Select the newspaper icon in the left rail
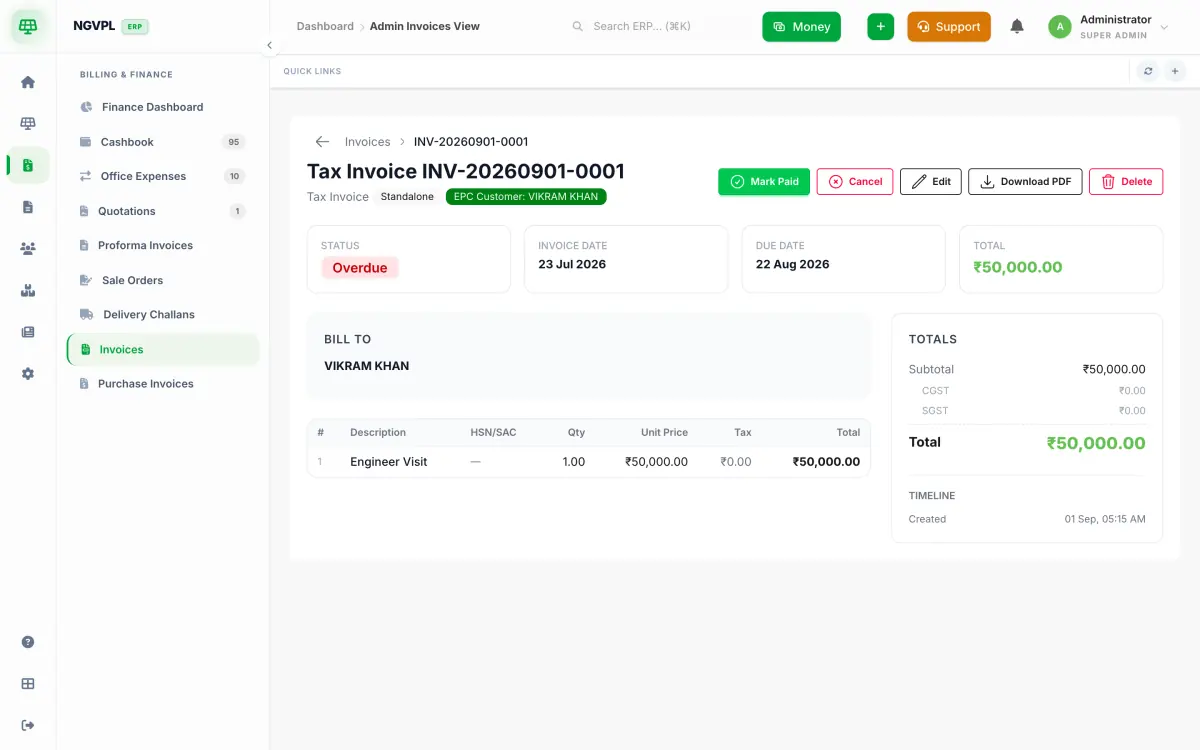1200x750 pixels. [x=28, y=332]
